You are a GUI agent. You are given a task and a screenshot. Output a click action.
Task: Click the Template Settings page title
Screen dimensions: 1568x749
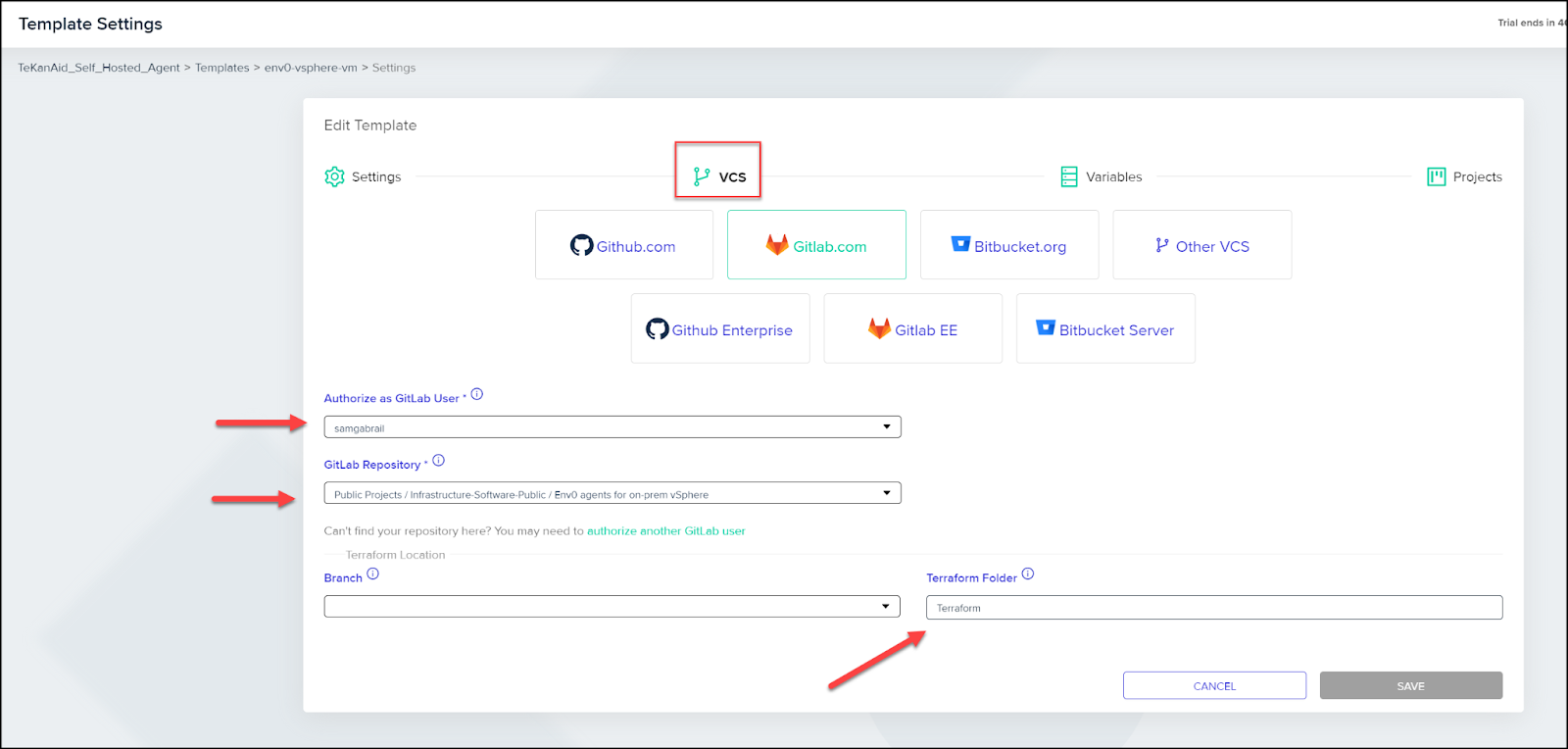[x=90, y=24]
